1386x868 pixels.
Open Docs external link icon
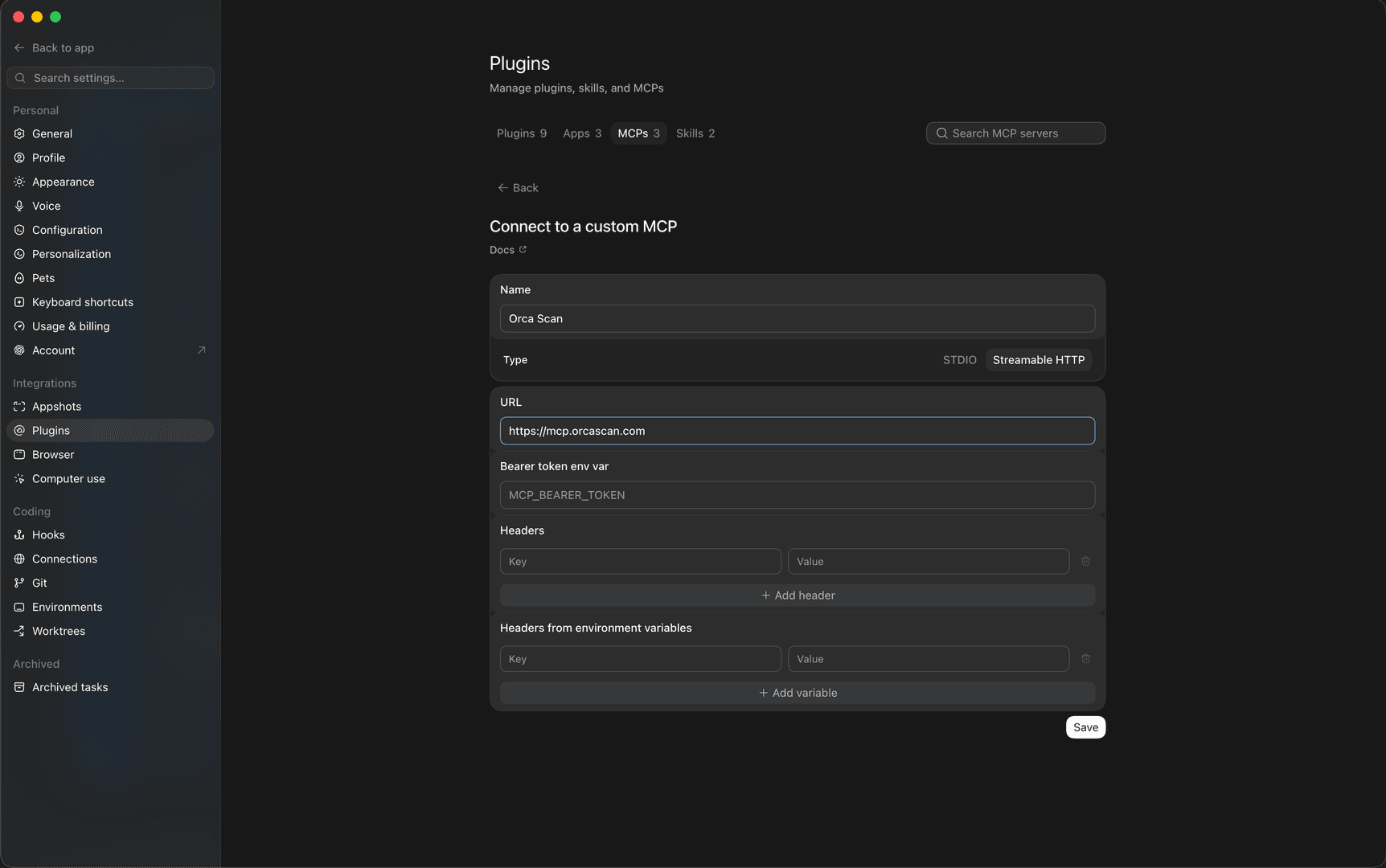pyautogui.click(x=523, y=249)
